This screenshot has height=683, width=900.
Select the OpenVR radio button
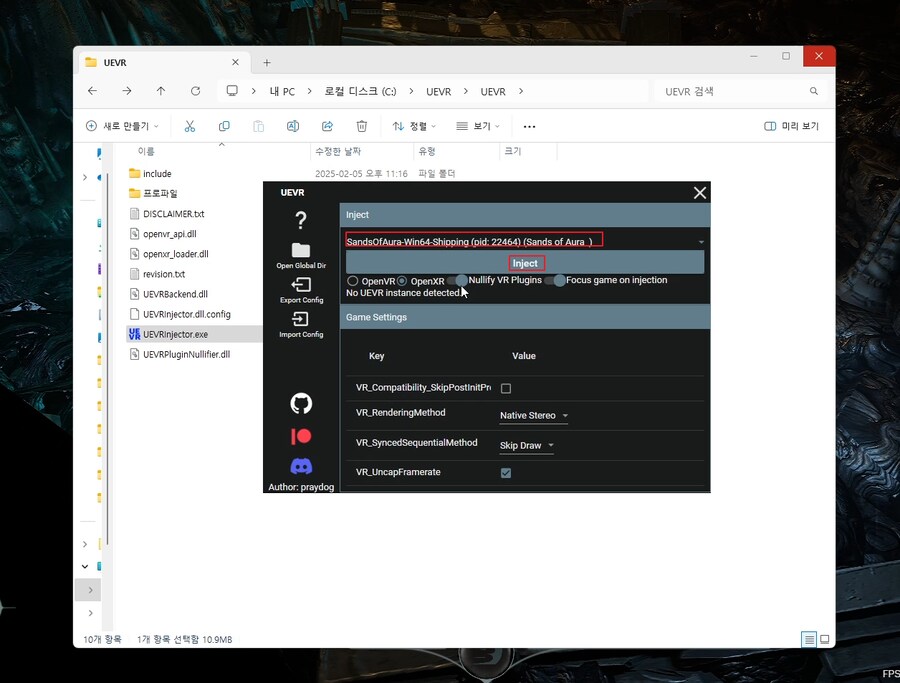pos(352,281)
